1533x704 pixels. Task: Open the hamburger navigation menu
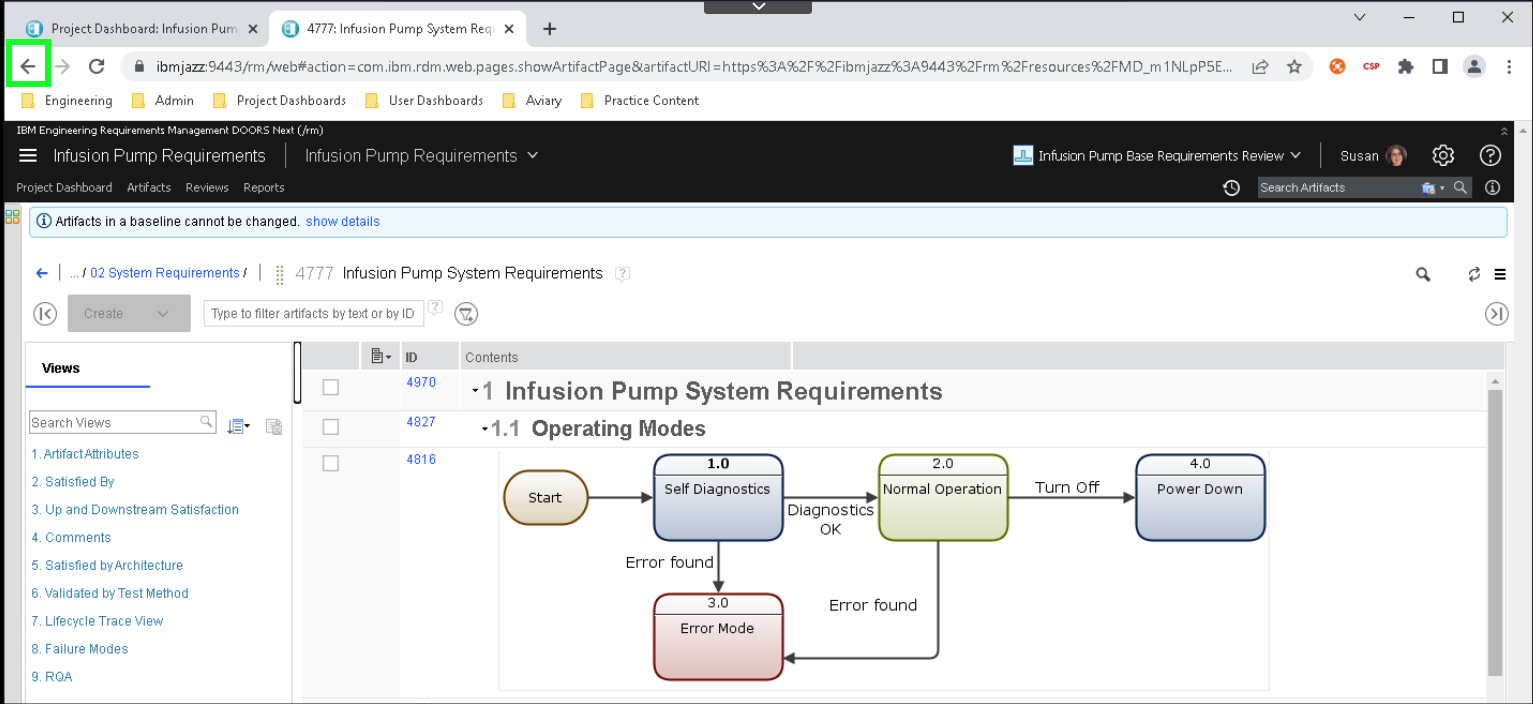point(28,156)
